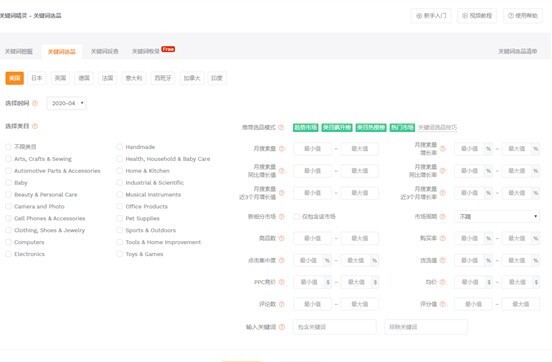
Task: Click the 排除关键词 keyword input
Action: (426, 327)
